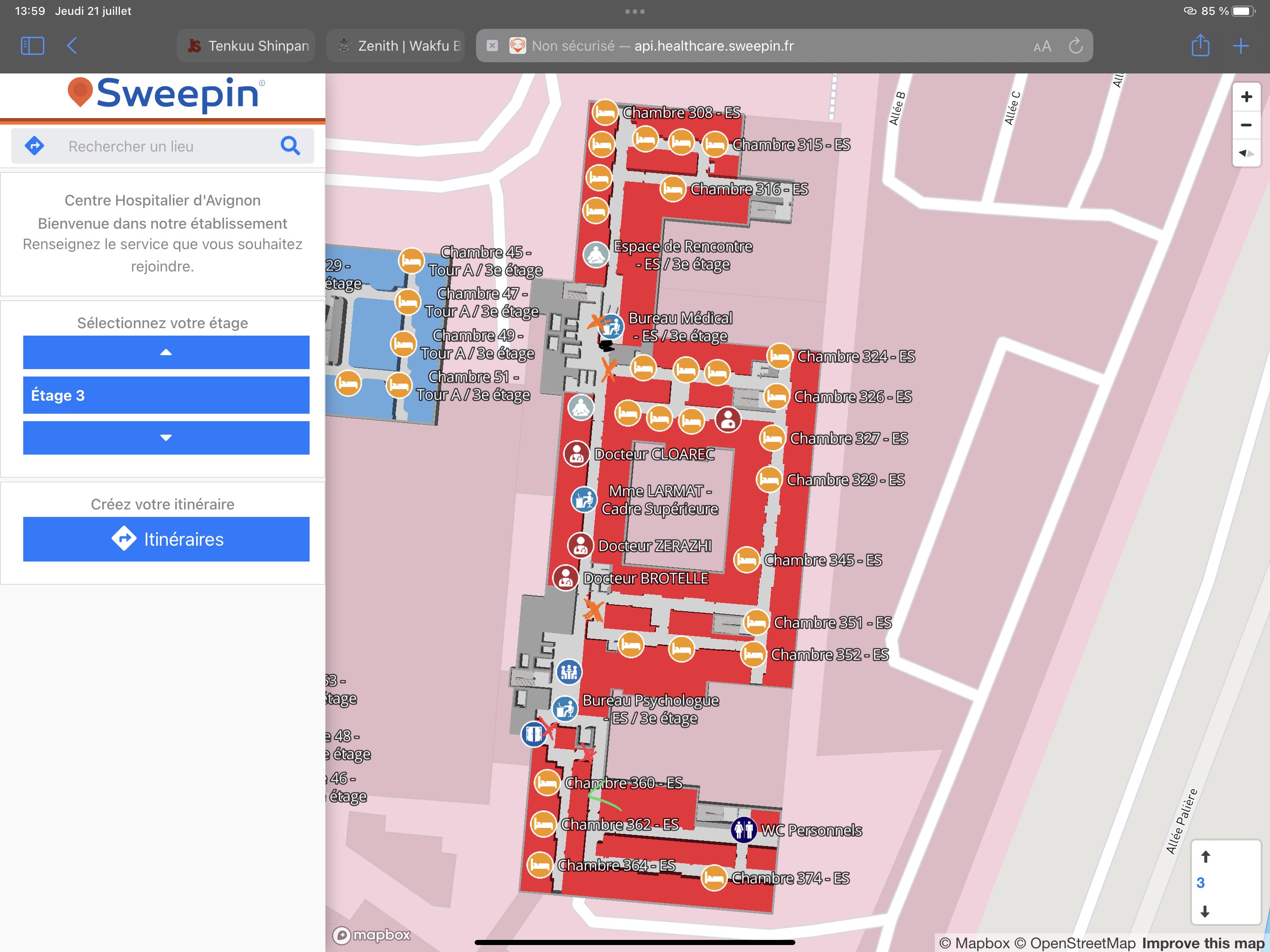Switch to the Zenith Wakfu tab
Screen dimensions: 1270x952
396,46
